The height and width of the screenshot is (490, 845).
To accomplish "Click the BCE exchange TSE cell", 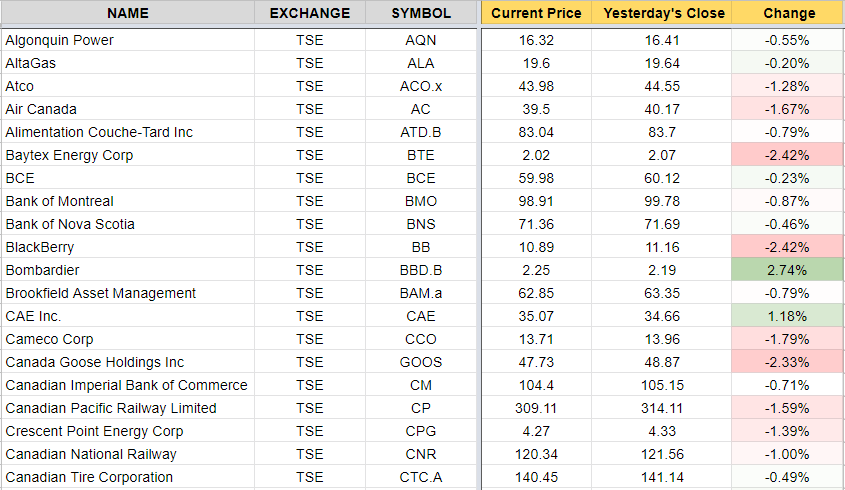I will point(310,178).
